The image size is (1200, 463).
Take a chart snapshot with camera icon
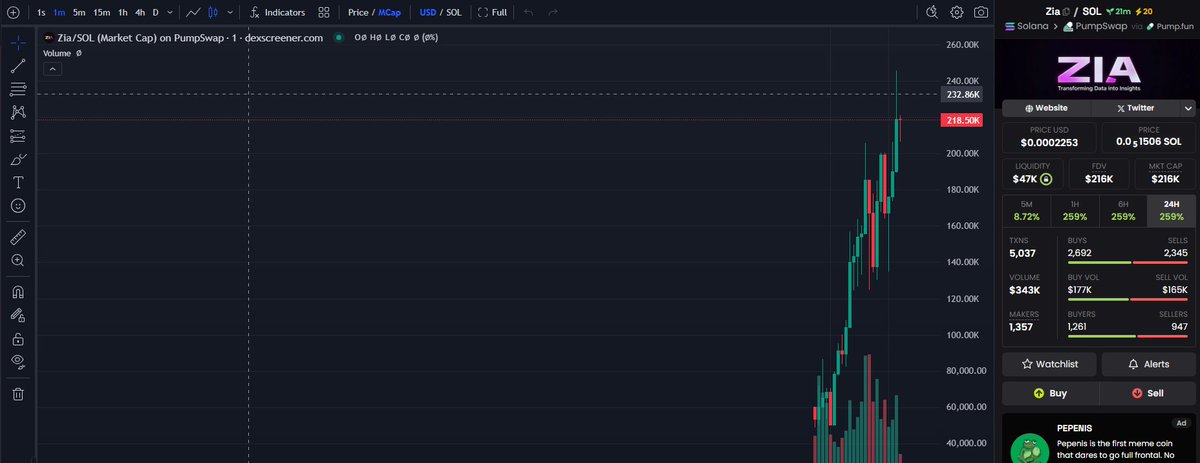click(x=982, y=13)
